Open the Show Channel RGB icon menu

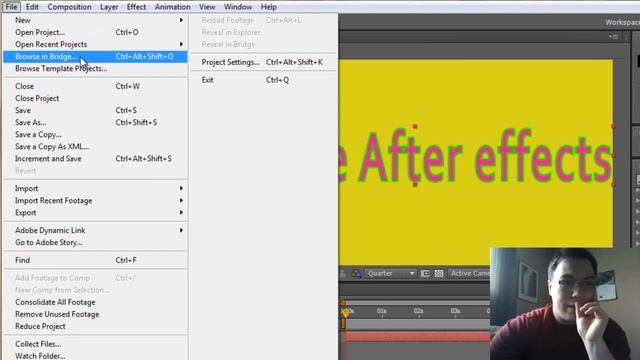pyautogui.click(x=356, y=273)
